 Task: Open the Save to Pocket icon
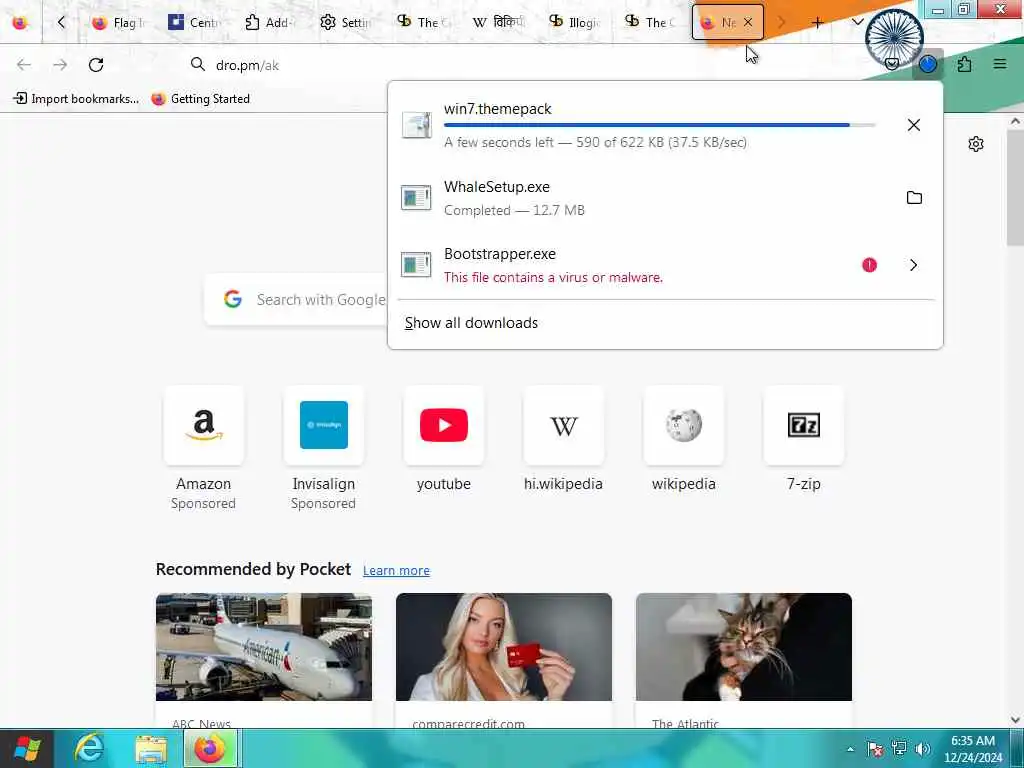tap(891, 65)
